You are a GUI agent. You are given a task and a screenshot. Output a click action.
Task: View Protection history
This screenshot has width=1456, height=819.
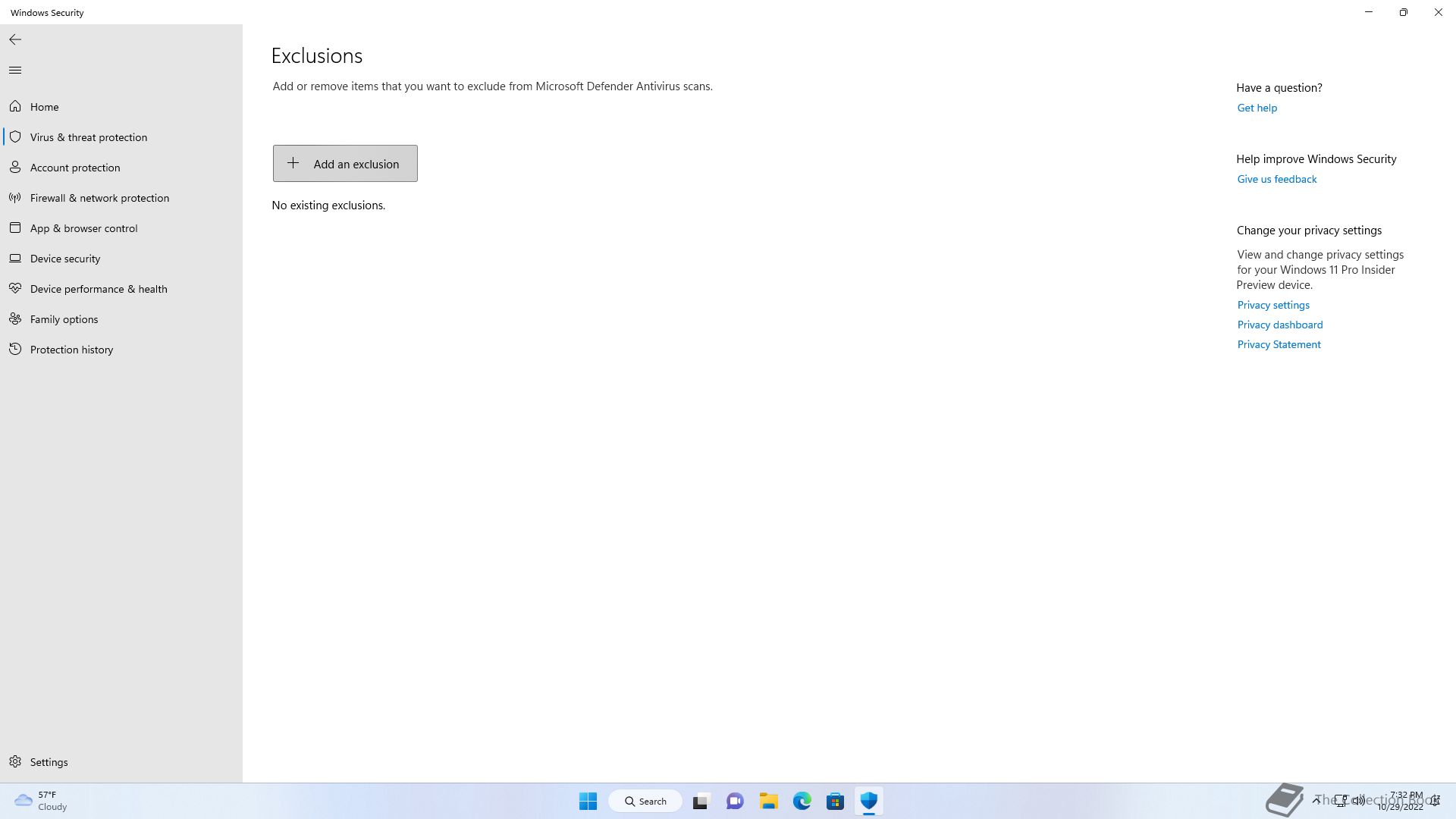pyautogui.click(x=121, y=350)
